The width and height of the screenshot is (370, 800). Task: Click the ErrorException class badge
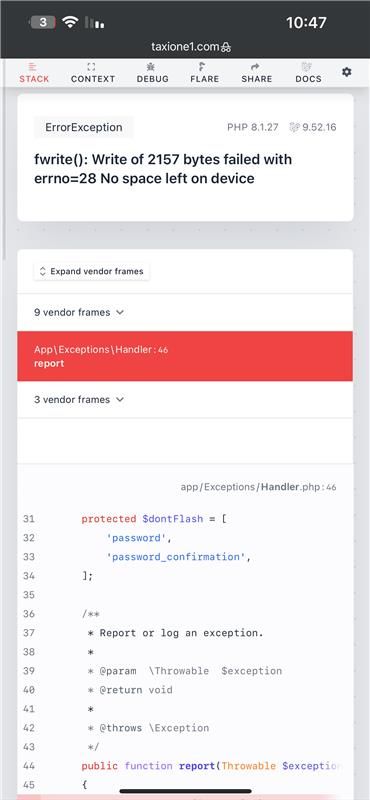tap(84, 128)
